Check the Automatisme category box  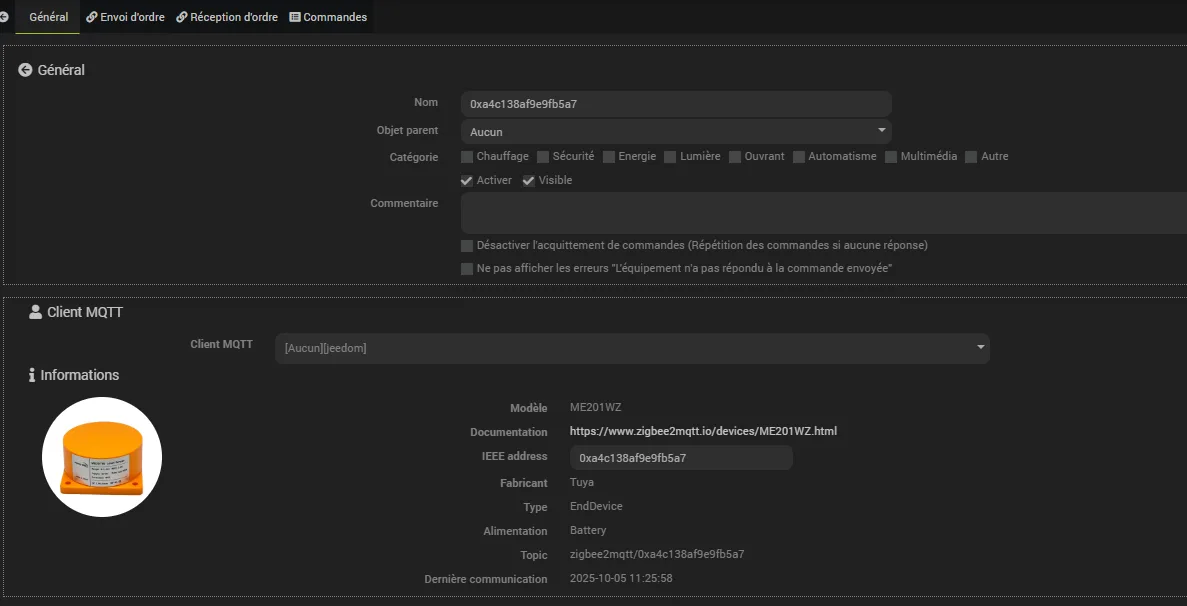point(799,157)
